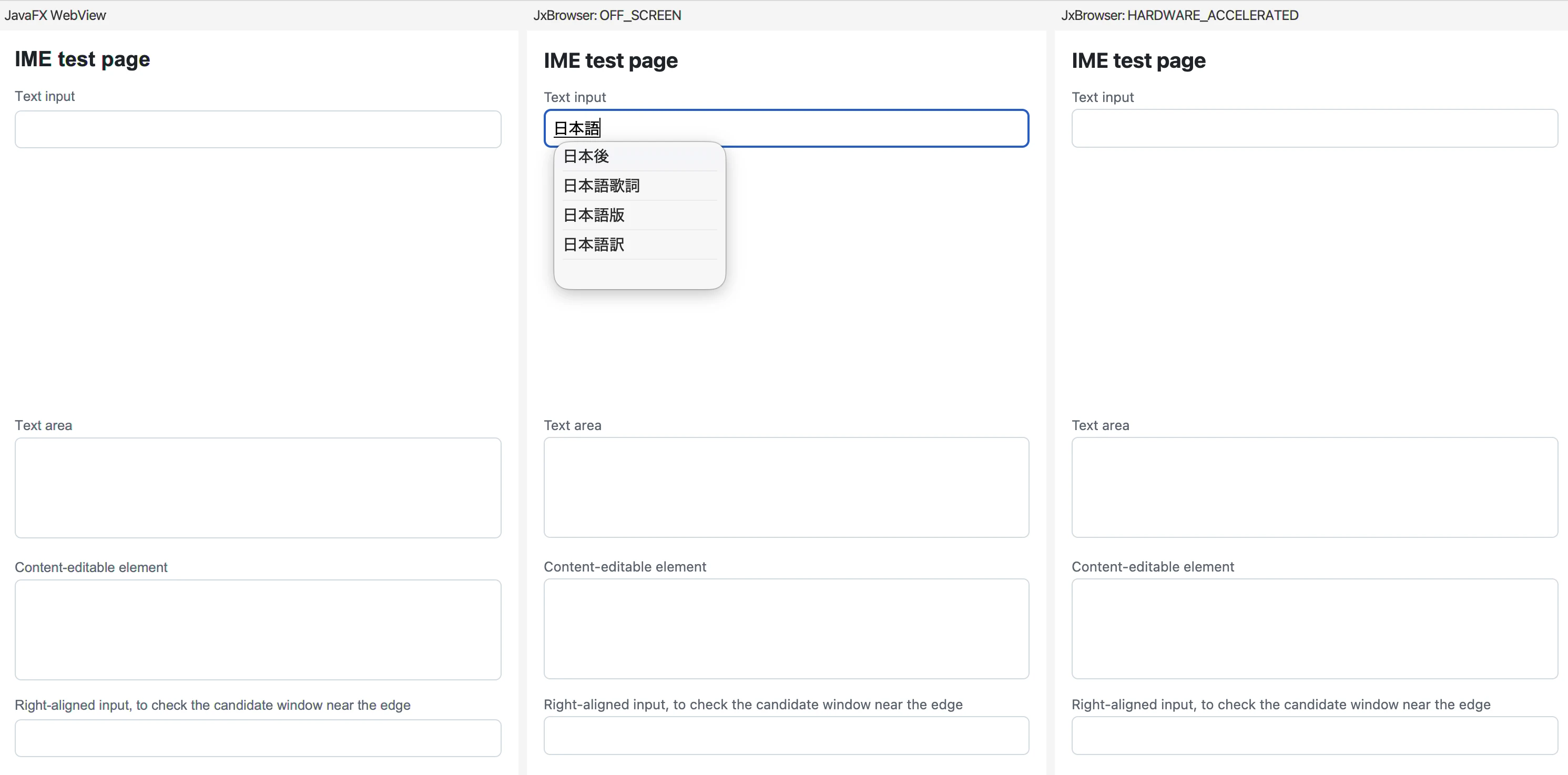The height and width of the screenshot is (775, 1568).
Task: Click 'Content-editable element' label in HARDWARE_ACCELERATED pane
Action: click(x=1152, y=567)
